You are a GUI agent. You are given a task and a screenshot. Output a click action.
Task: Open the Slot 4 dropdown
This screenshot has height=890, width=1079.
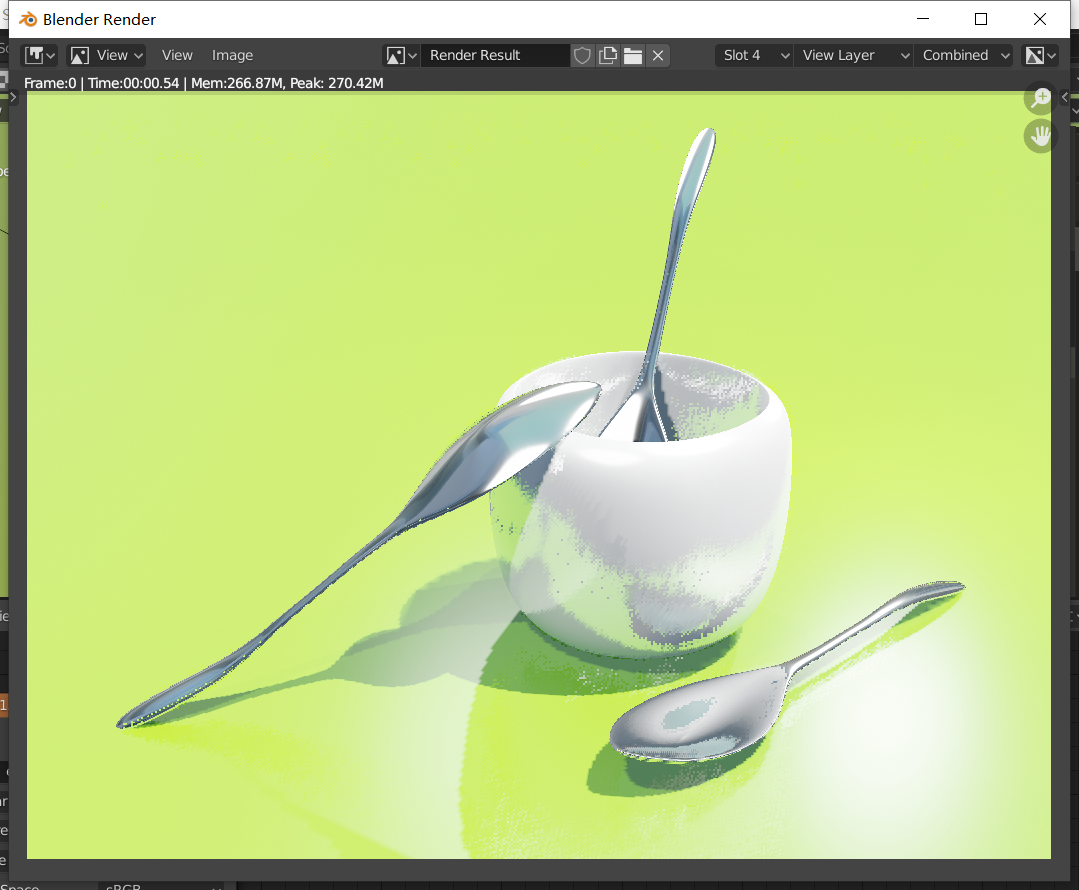click(754, 55)
